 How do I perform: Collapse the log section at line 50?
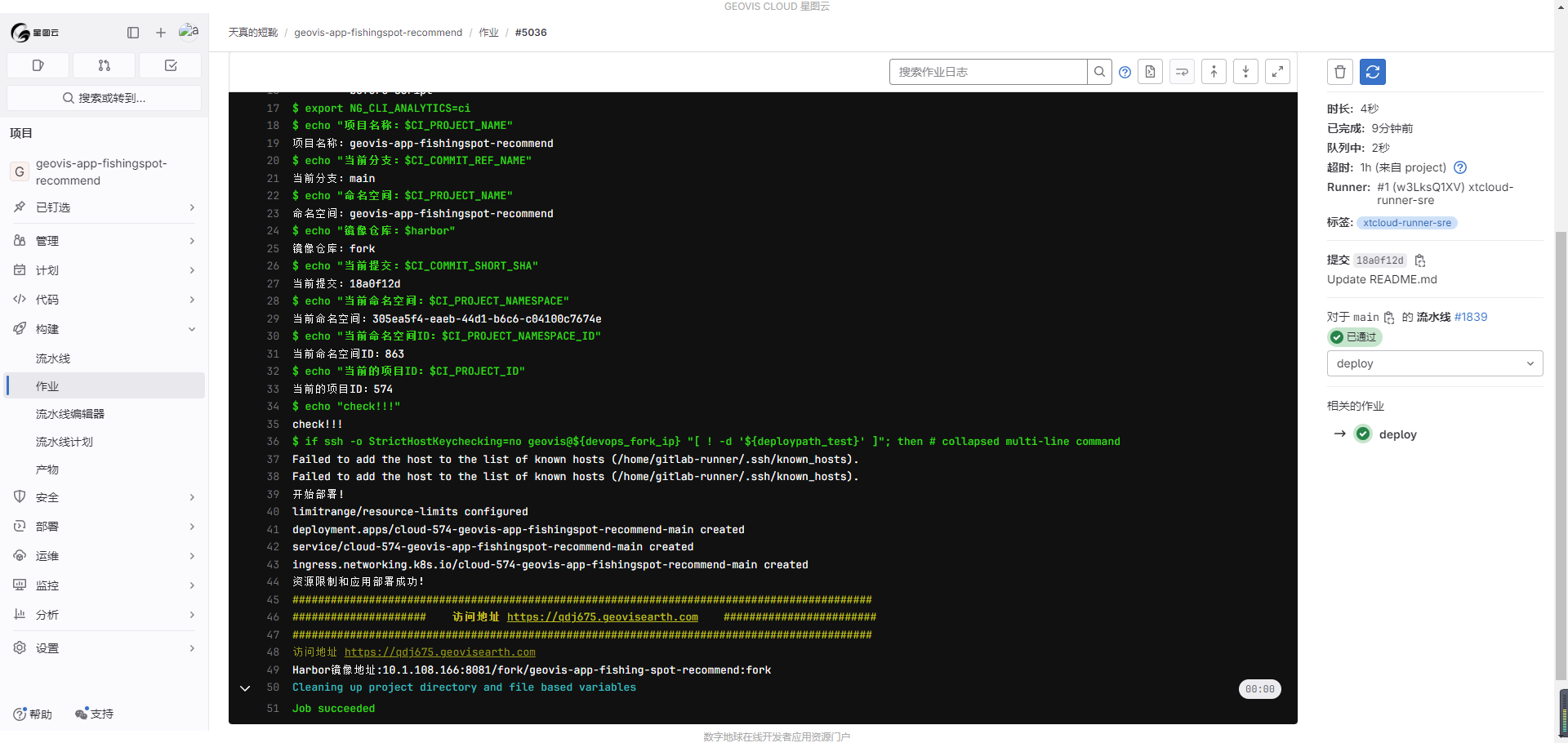point(245,688)
